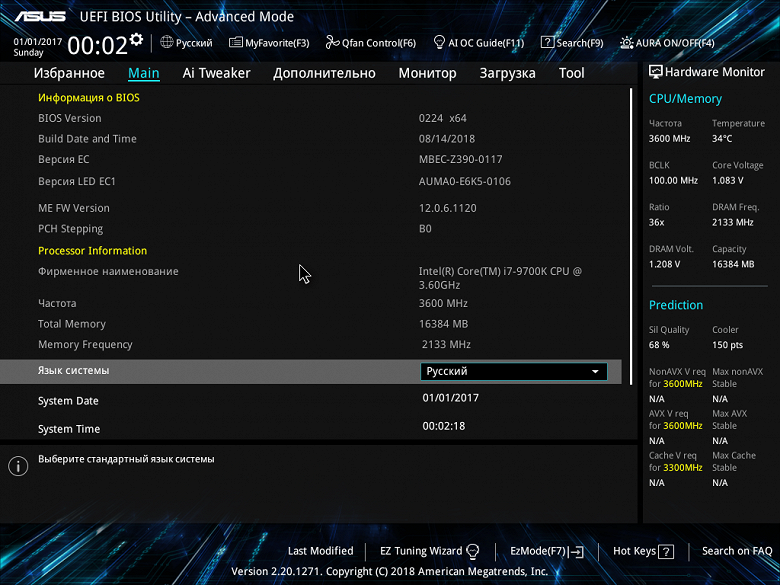Click Информация о BIOS heading
780x585 pixels.
click(x=89, y=98)
